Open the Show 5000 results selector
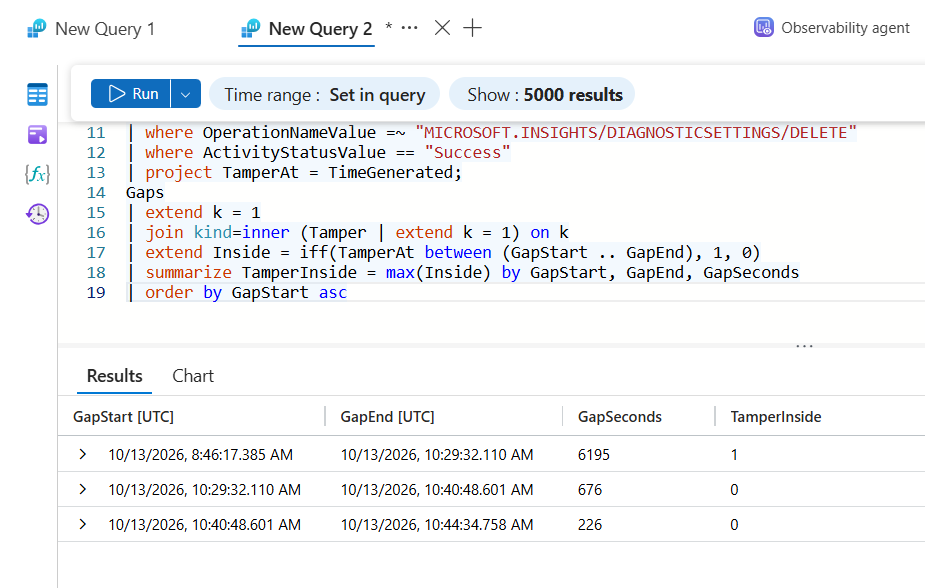 click(542, 94)
